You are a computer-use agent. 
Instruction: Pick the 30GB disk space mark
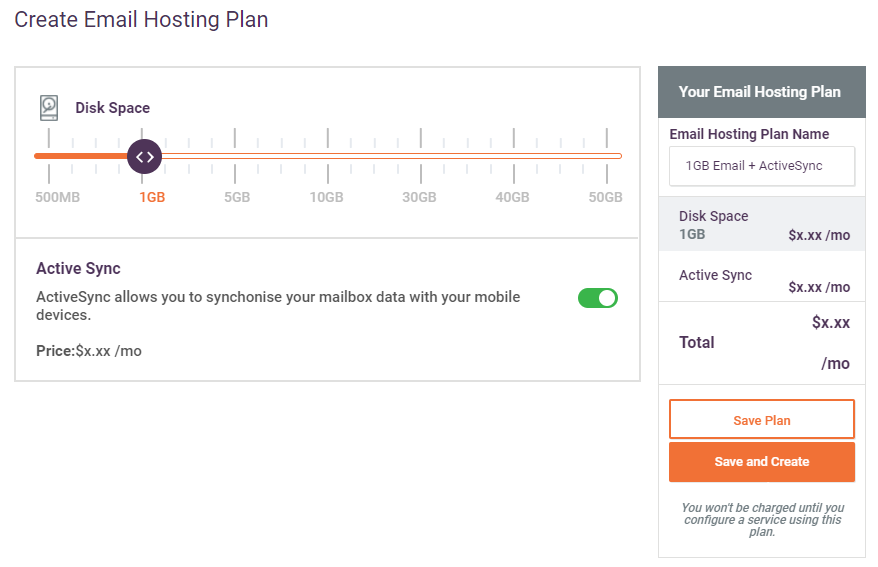pyautogui.click(x=421, y=156)
